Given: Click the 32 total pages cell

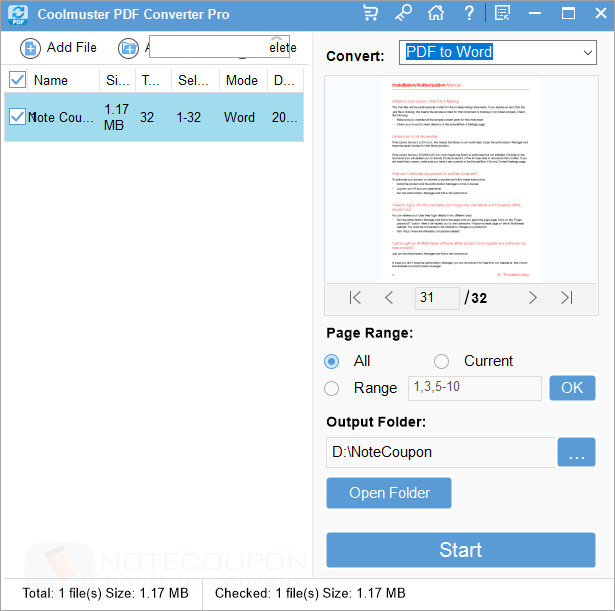Looking at the screenshot, I should point(147,117).
